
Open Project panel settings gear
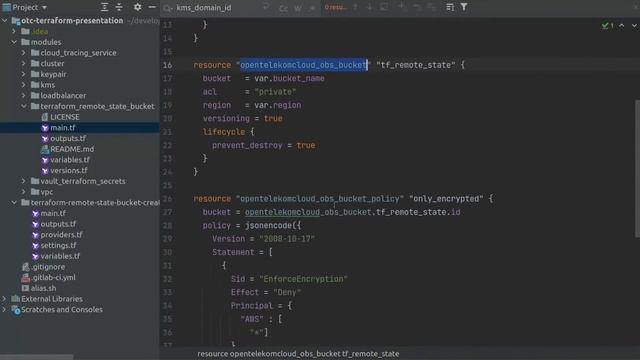[x=138, y=7]
